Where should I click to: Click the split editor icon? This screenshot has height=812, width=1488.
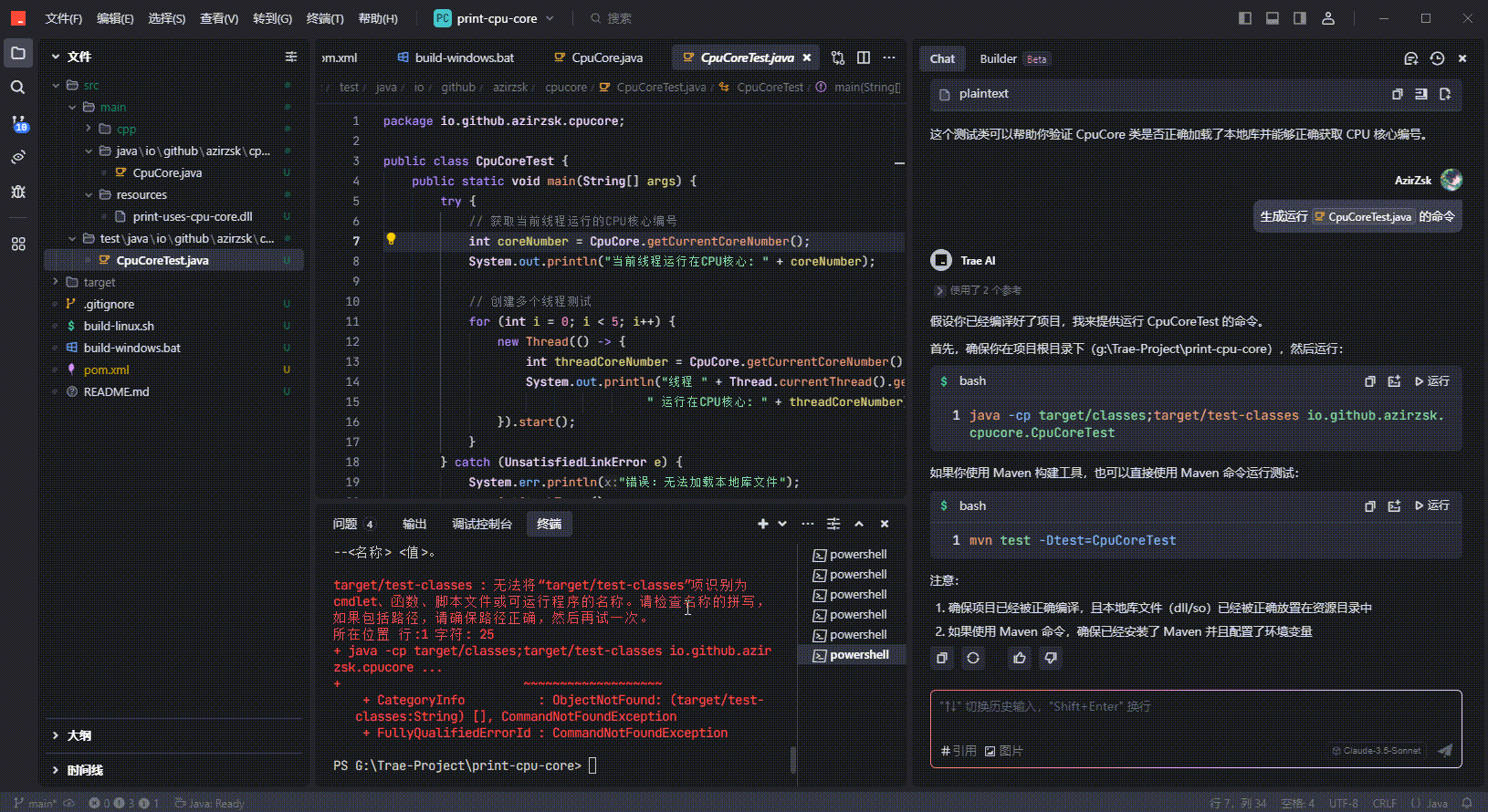(x=864, y=57)
